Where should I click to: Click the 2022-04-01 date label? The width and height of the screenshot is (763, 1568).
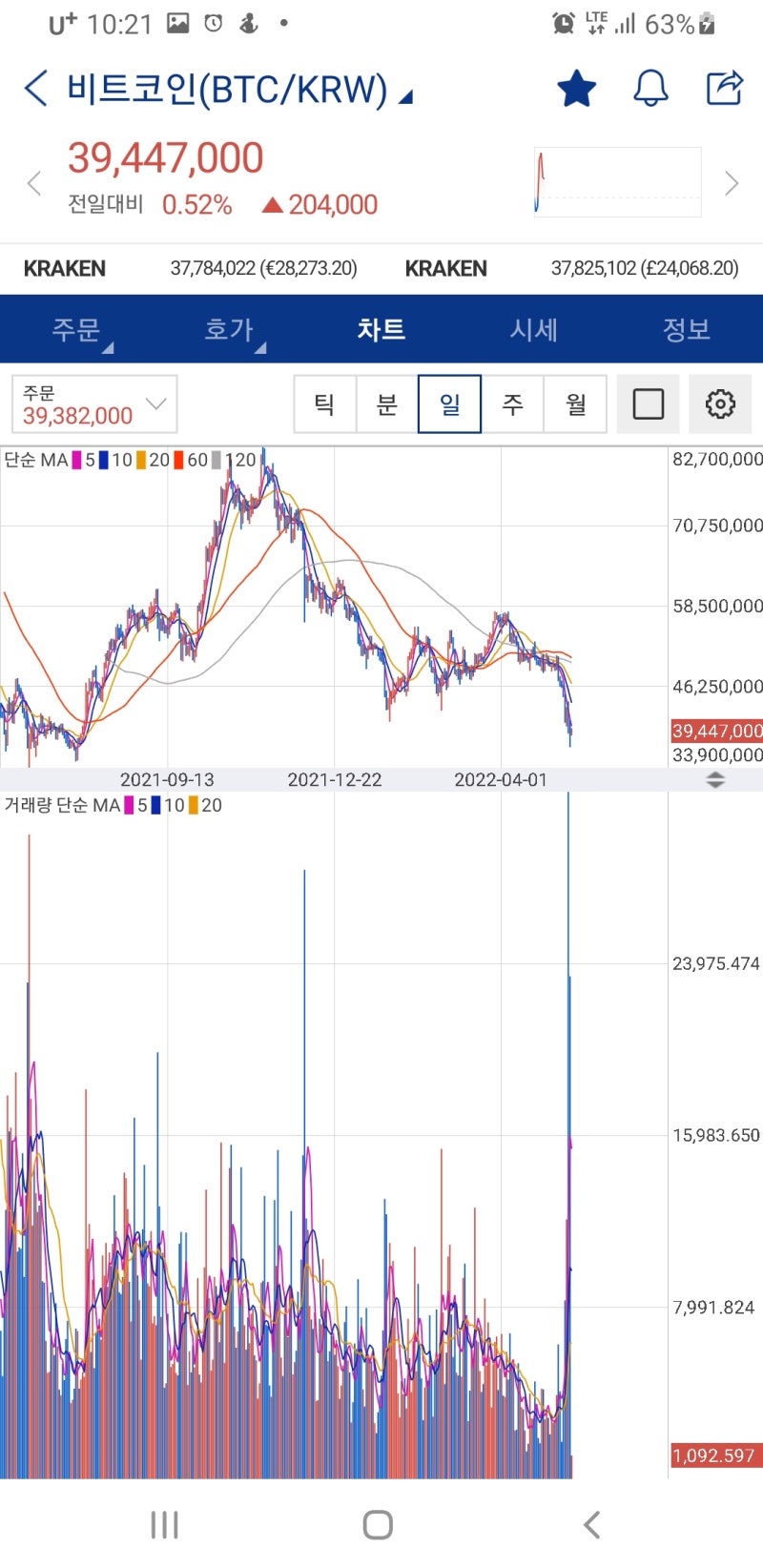click(x=501, y=779)
